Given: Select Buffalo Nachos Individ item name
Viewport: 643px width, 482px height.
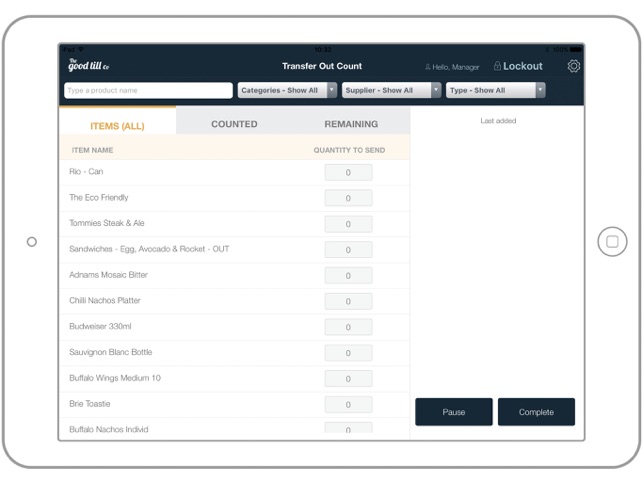Looking at the screenshot, I should (x=109, y=429).
